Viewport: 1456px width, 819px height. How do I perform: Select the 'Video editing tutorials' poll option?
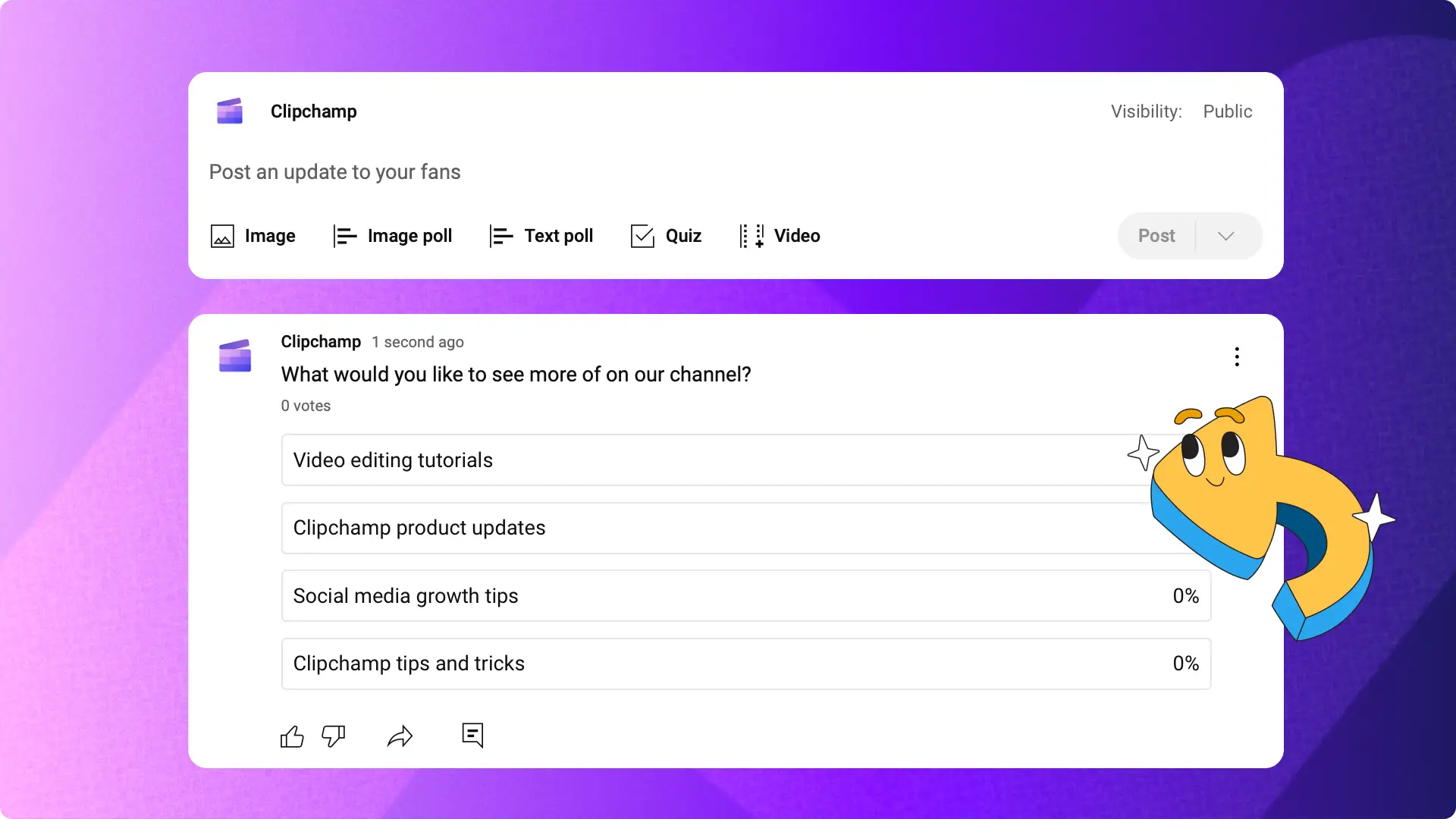(x=744, y=459)
